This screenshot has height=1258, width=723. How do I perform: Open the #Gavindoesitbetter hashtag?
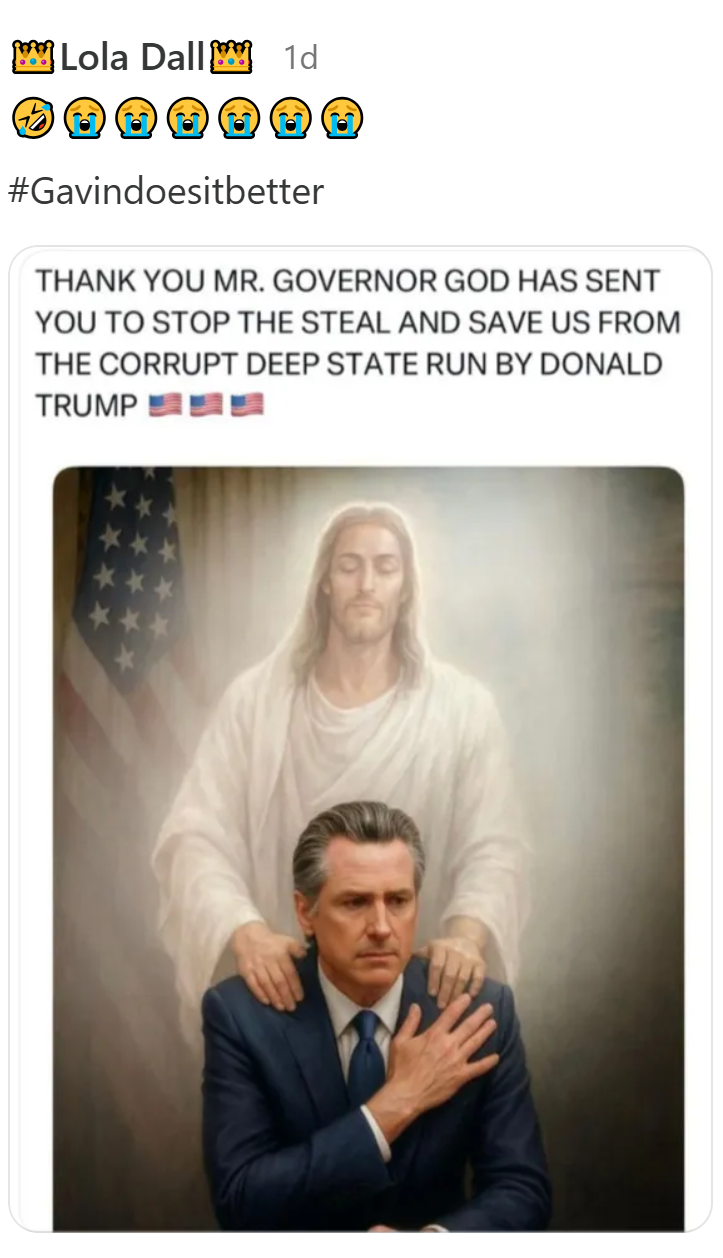[x=166, y=190]
